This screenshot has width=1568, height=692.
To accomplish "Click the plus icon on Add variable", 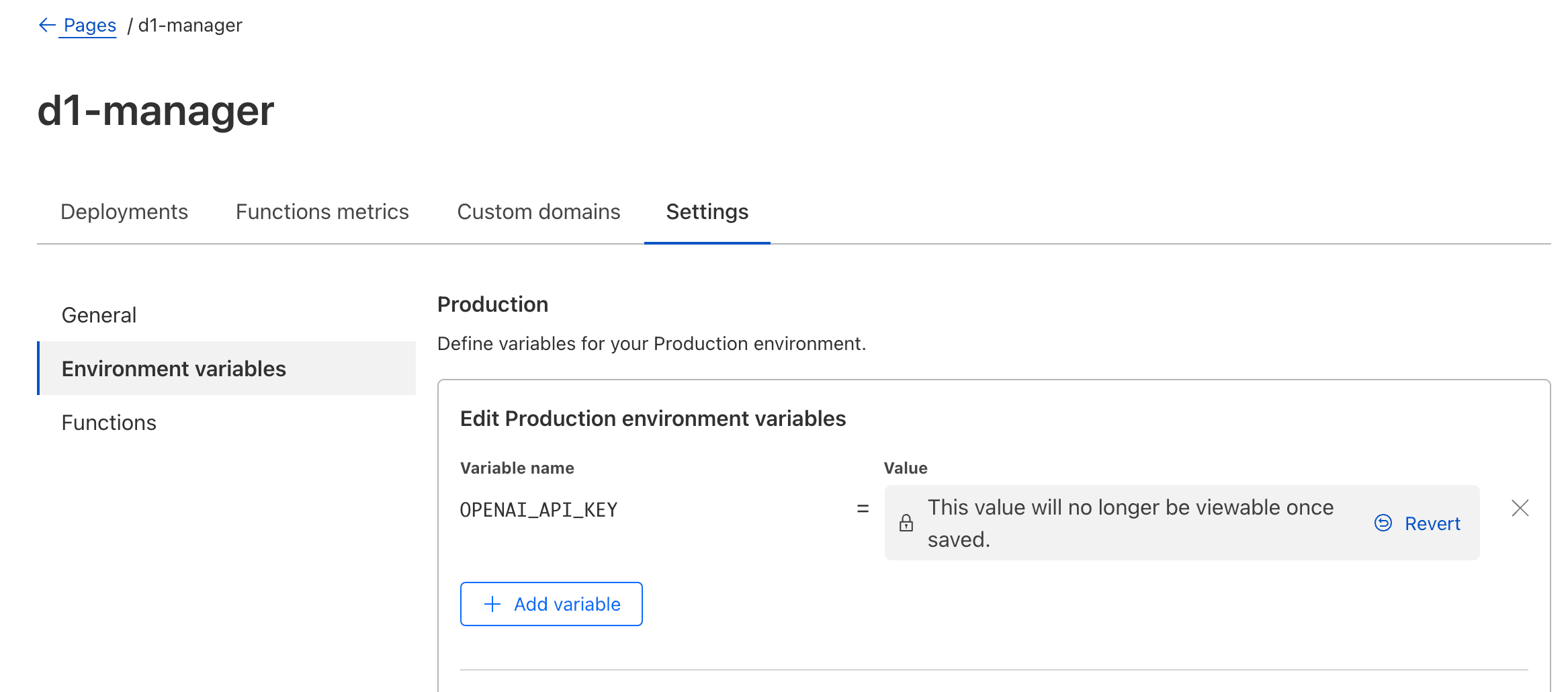I will click(492, 604).
